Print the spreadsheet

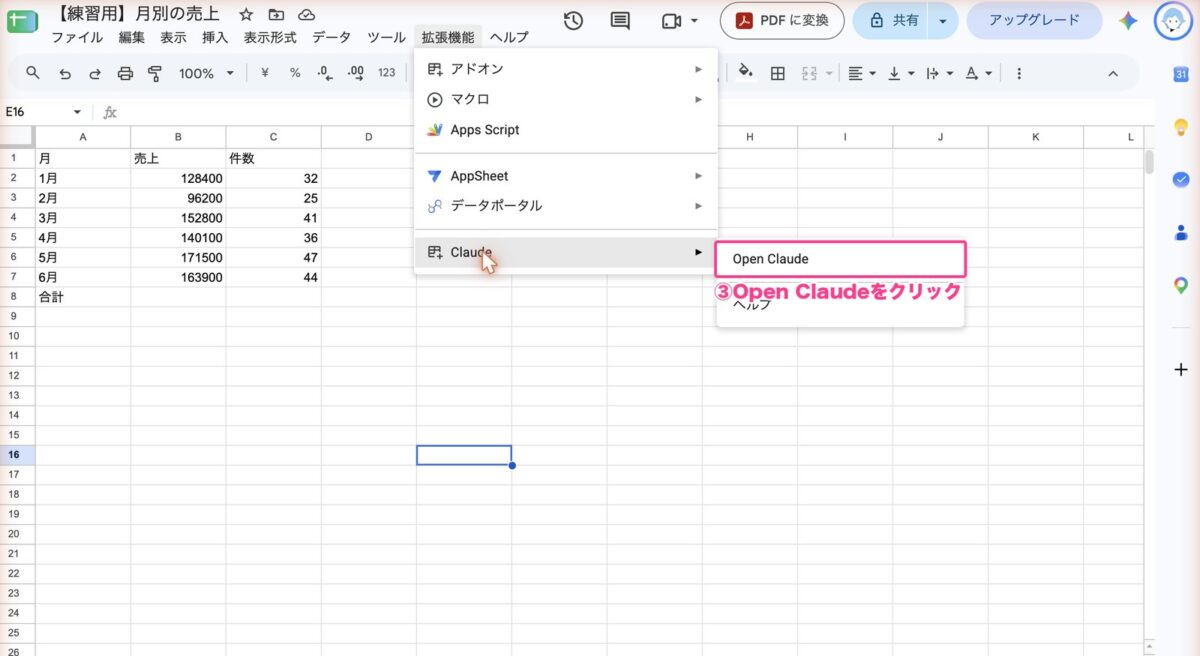125,73
